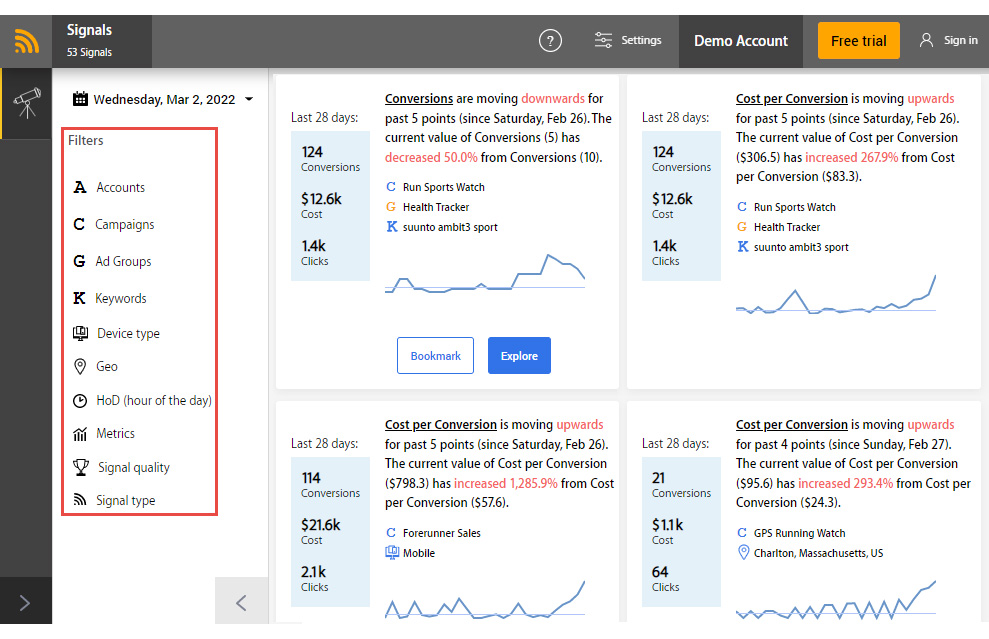Expand the left sidebar with right chevron
989x639 pixels.
point(25,602)
